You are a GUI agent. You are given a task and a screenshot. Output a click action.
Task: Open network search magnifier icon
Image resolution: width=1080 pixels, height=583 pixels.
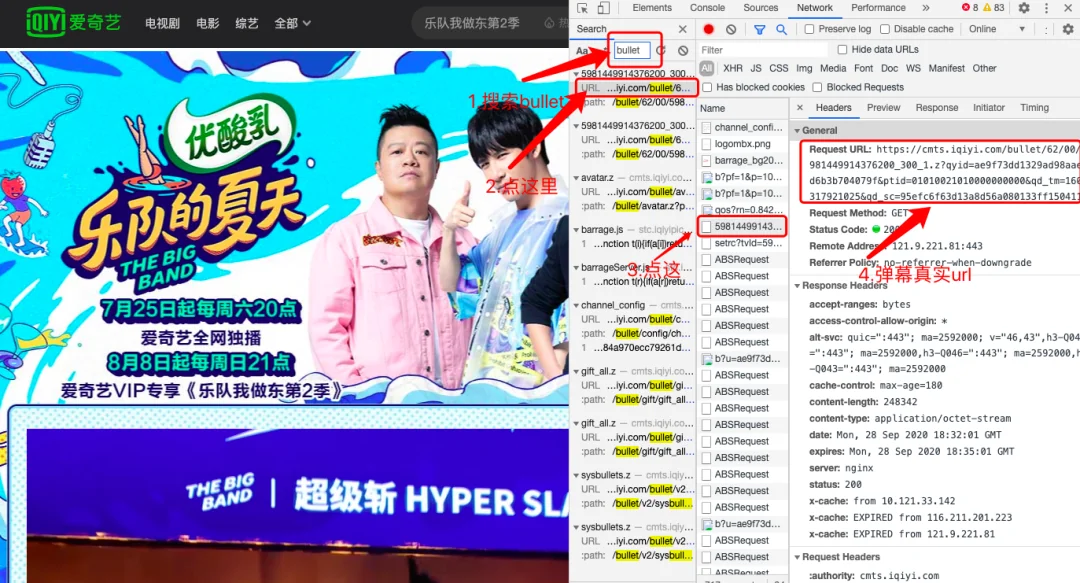(x=781, y=30)
